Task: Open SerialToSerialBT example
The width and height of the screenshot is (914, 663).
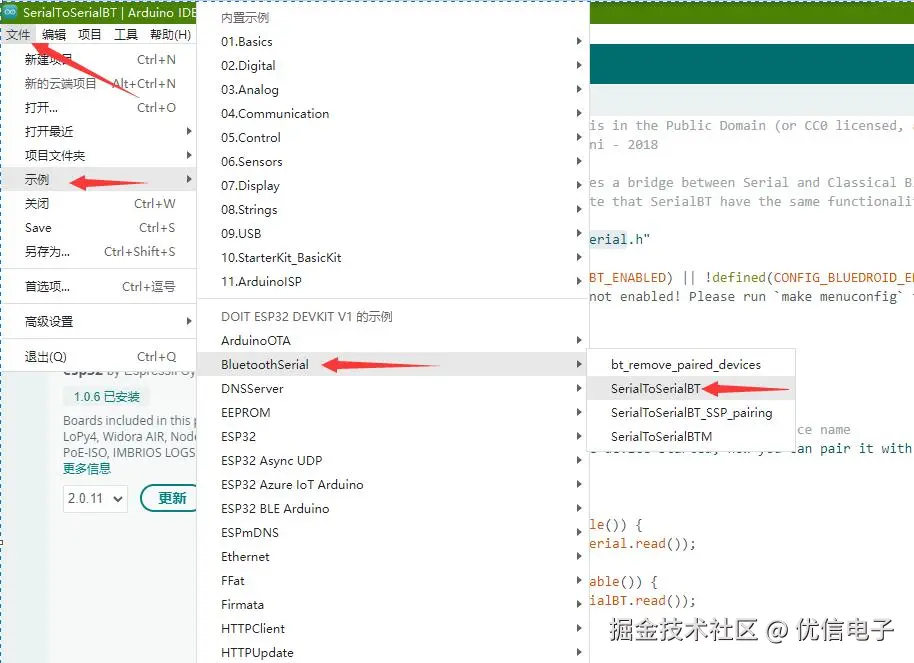Action: point(691,388)
